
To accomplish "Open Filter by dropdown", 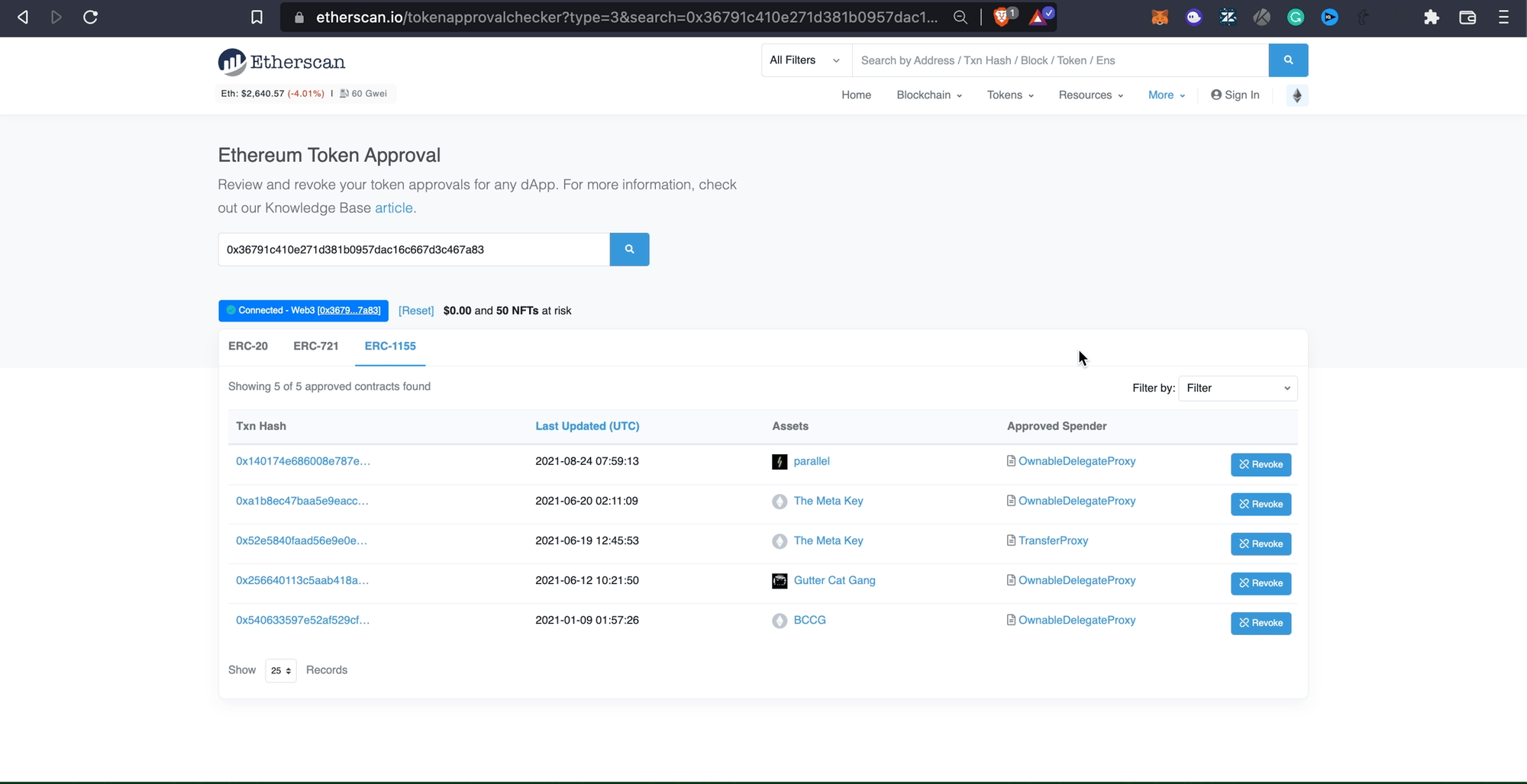I will click(1238, 388).
